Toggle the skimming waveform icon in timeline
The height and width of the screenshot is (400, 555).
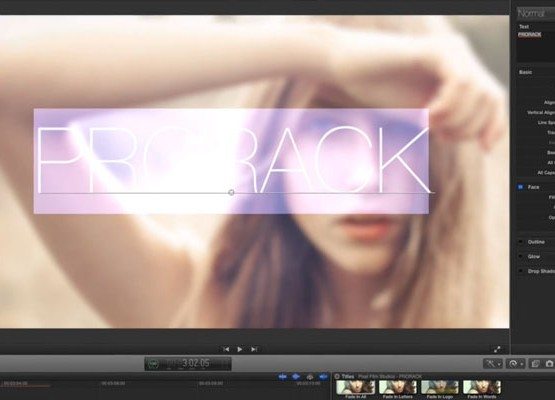click(282, 377)
